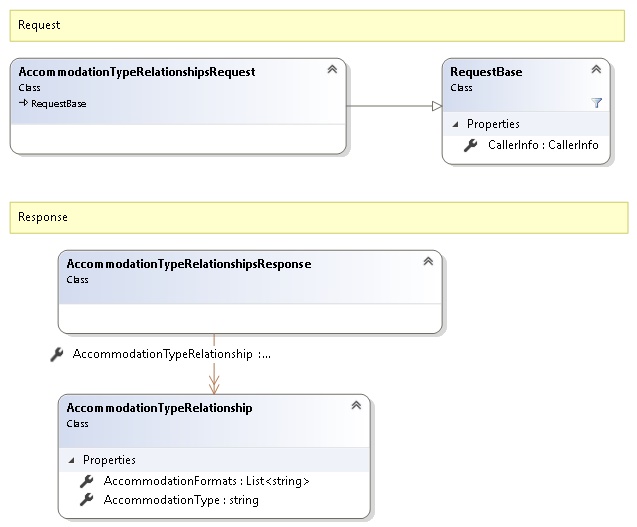Screen dimensions: 637x527
Task: Select AccommodationType : string property
Action: [181, 499]
